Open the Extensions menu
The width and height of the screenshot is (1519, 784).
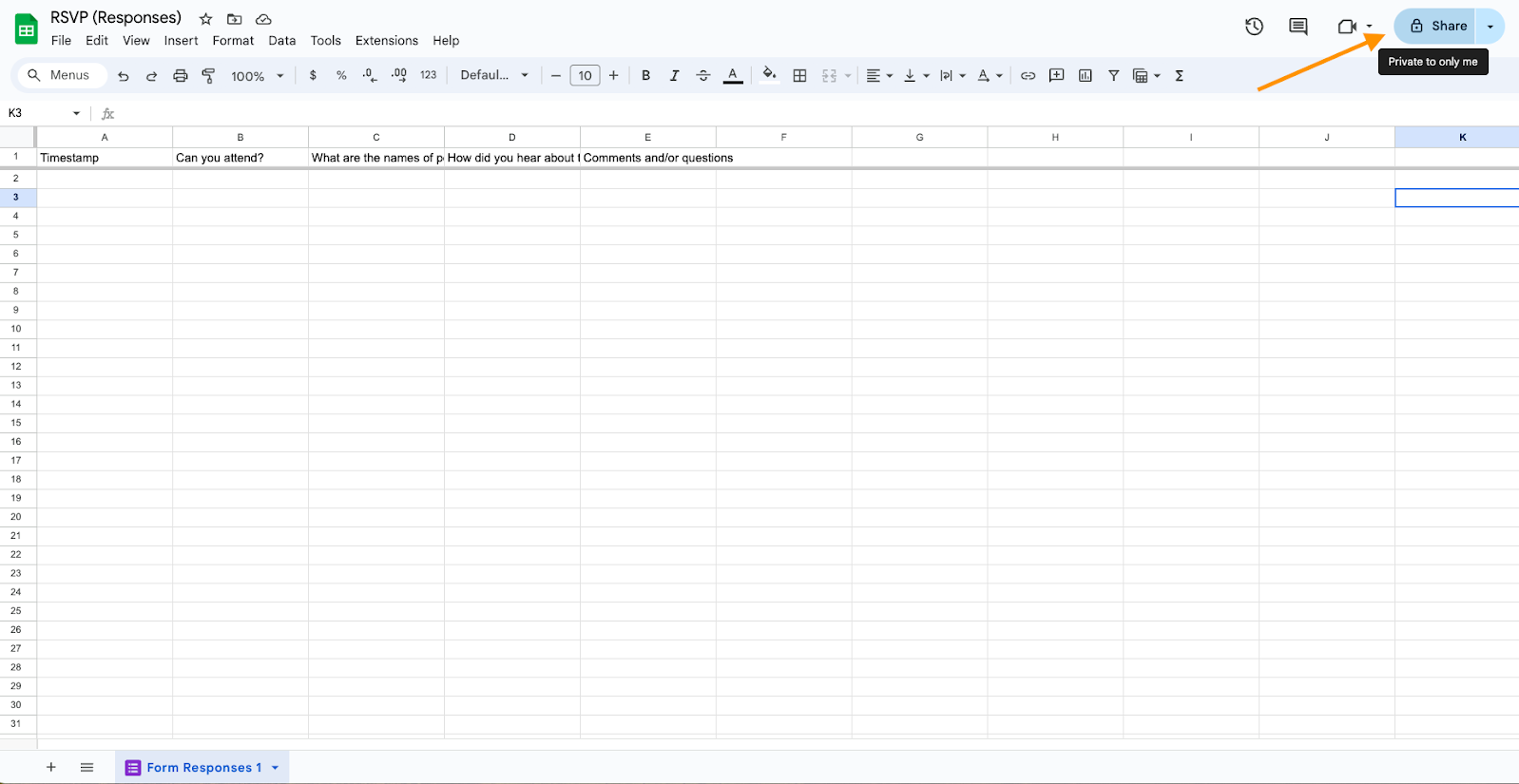click(387, 41)
